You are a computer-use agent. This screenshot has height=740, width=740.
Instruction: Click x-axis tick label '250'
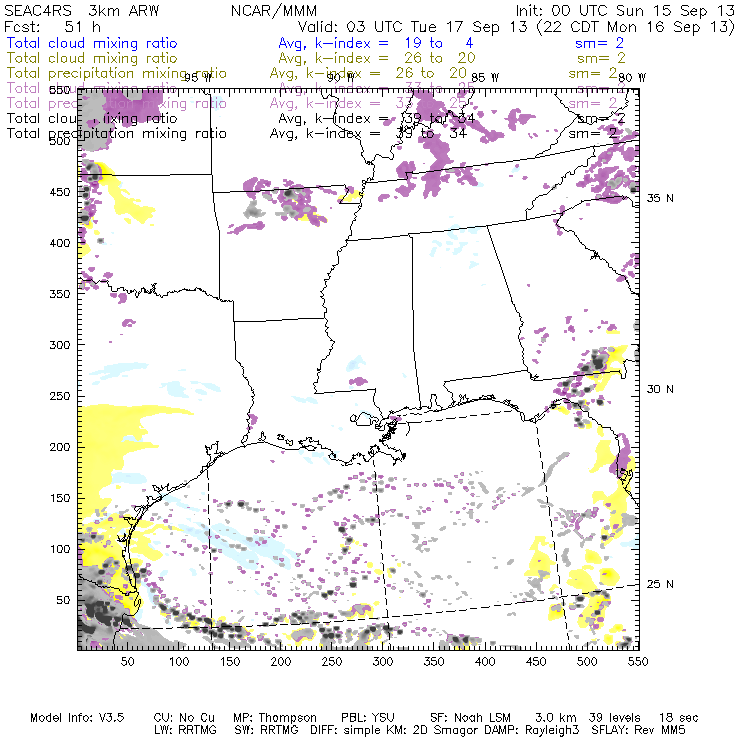332,662
